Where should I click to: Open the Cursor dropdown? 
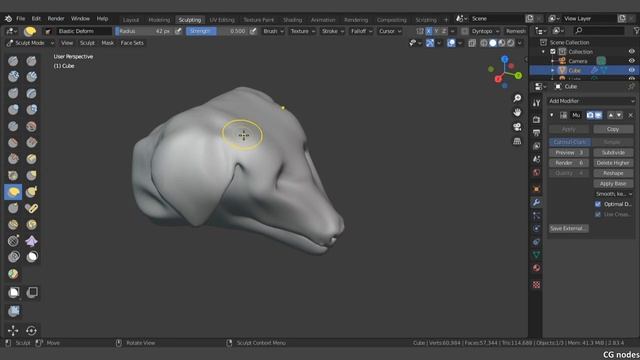pos(390,31)
